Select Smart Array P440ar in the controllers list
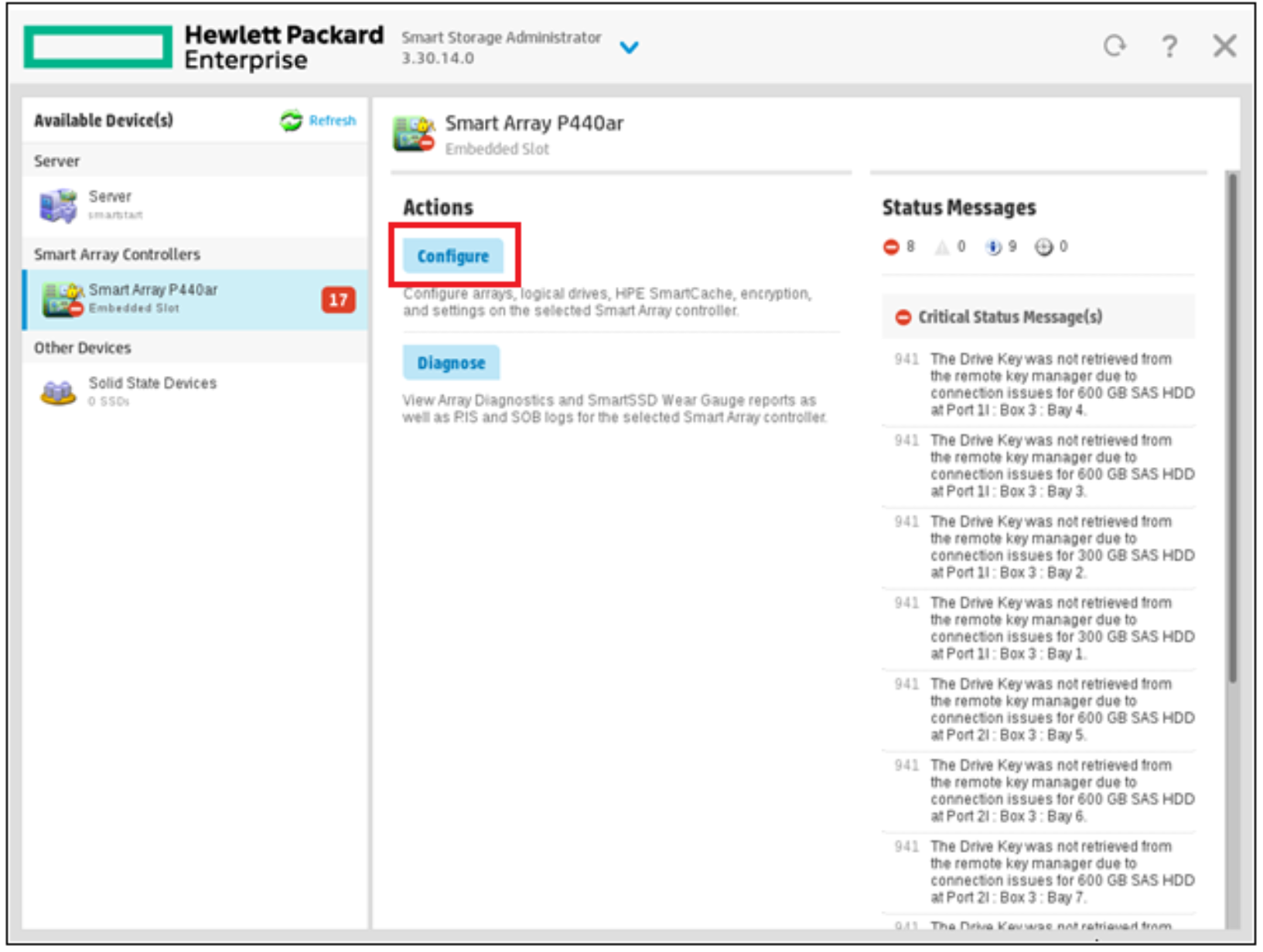The image size is (1263, 952). 196,300
